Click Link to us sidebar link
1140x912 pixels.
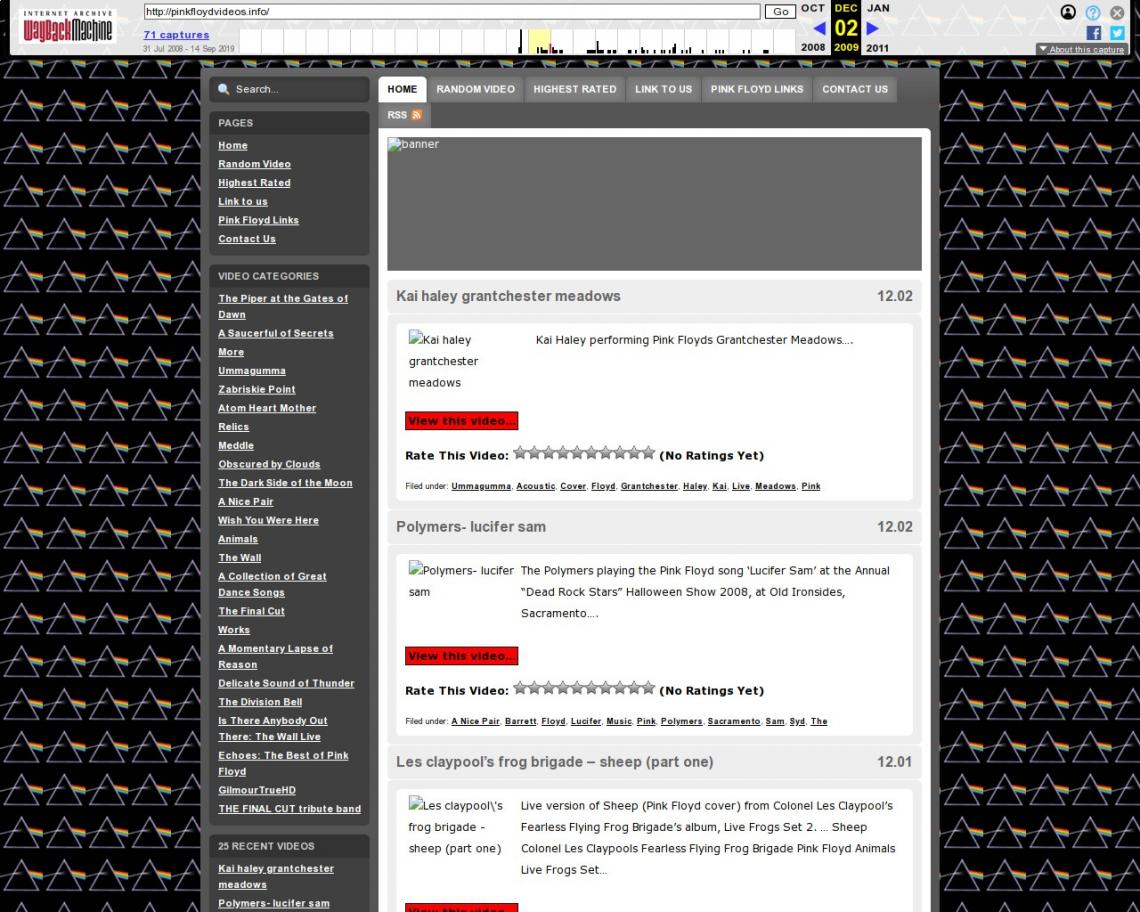243,201
